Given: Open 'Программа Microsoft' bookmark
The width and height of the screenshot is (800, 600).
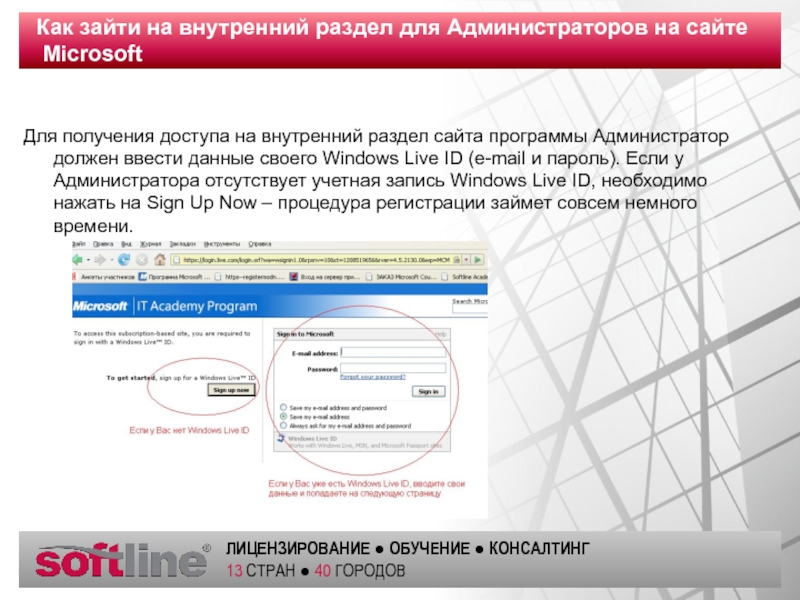Looking at the screenshot, I should coord(174,277).
